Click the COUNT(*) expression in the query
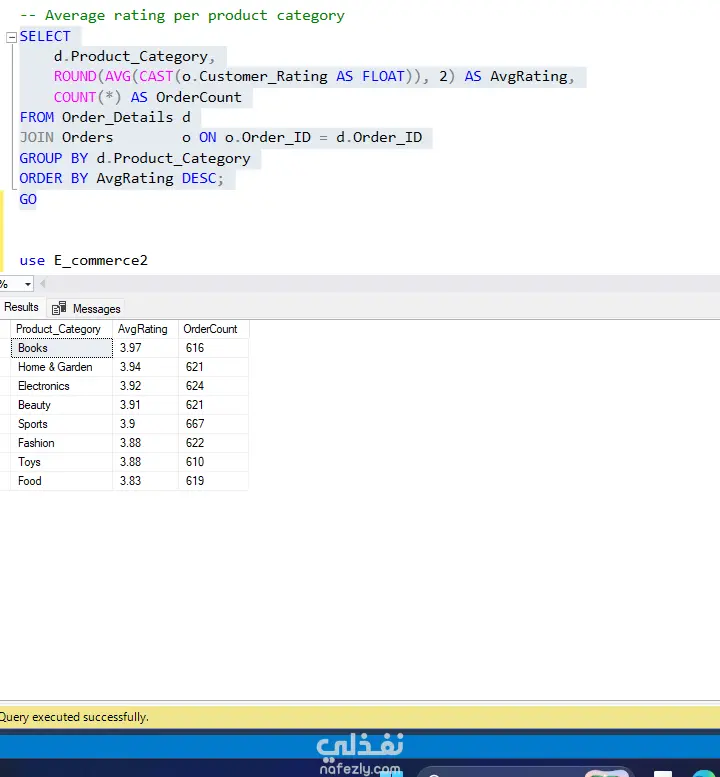Screen dimensions: 720x777 tap(87, 97)
